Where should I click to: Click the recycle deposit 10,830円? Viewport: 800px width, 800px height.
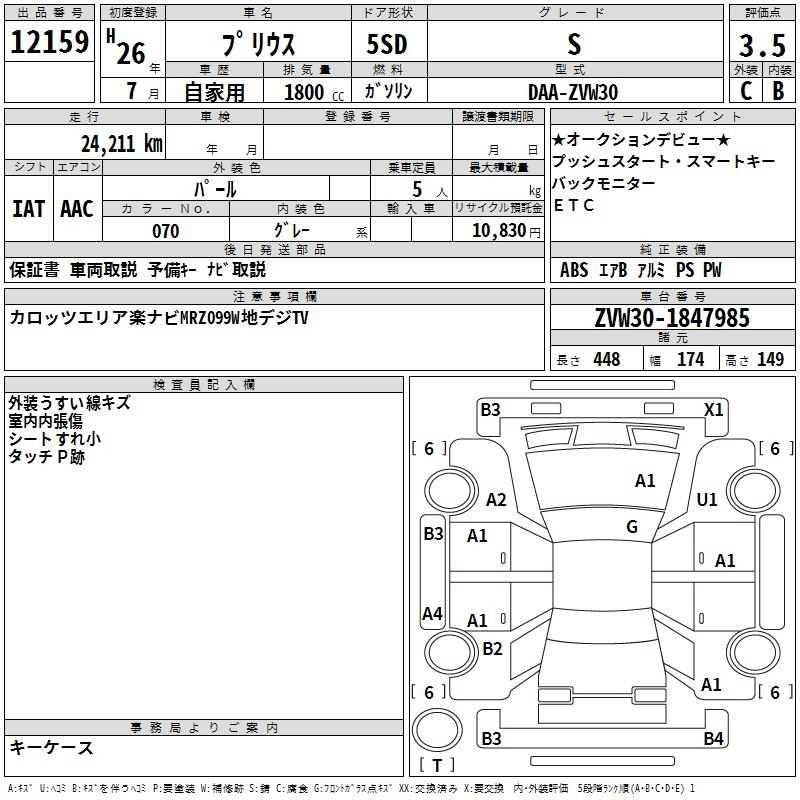(x=506, y=231)
